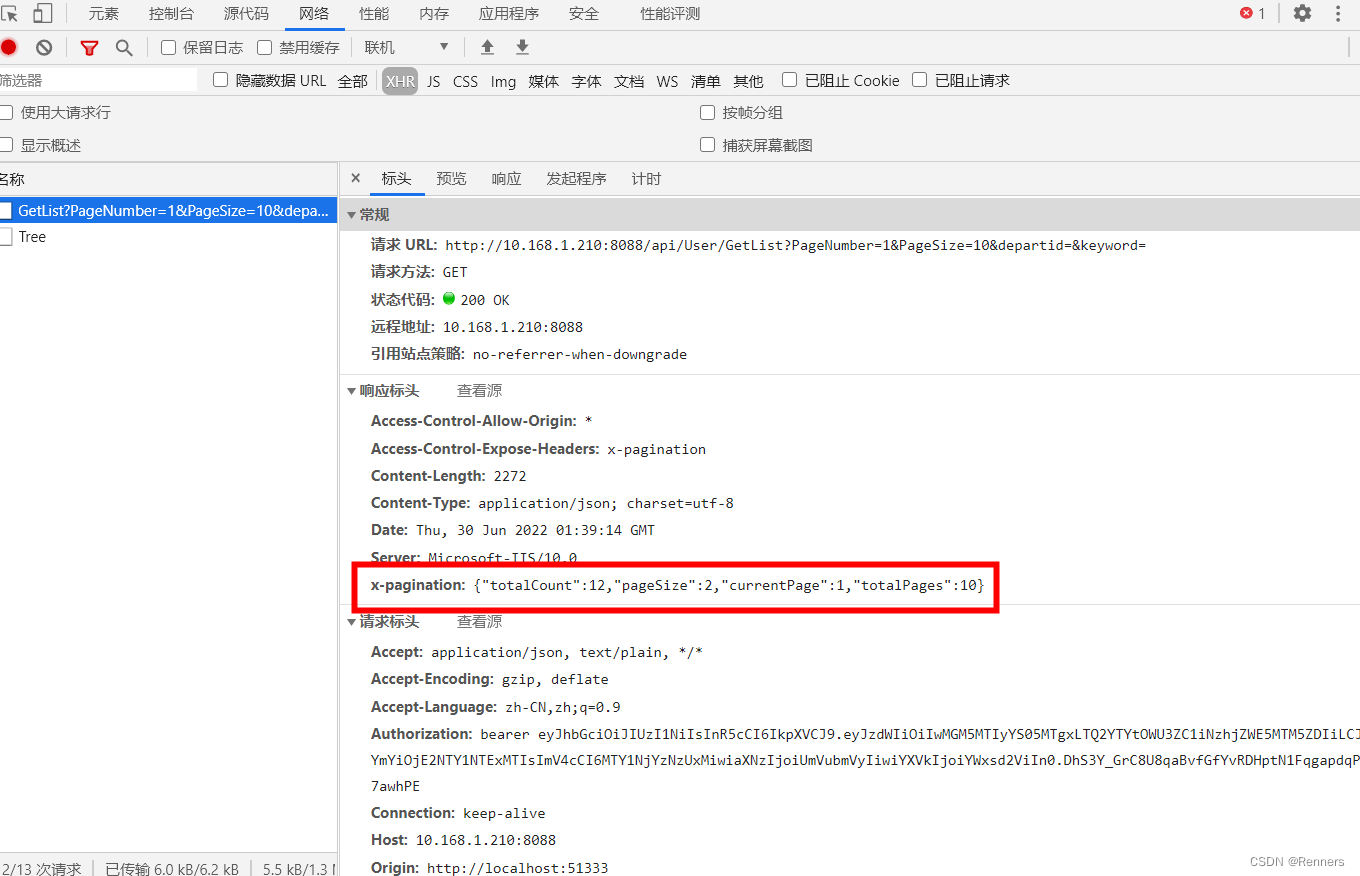Check Hide data URLs (隐藏数据 URL)
1360x876 pixels.
click(221, 80)
